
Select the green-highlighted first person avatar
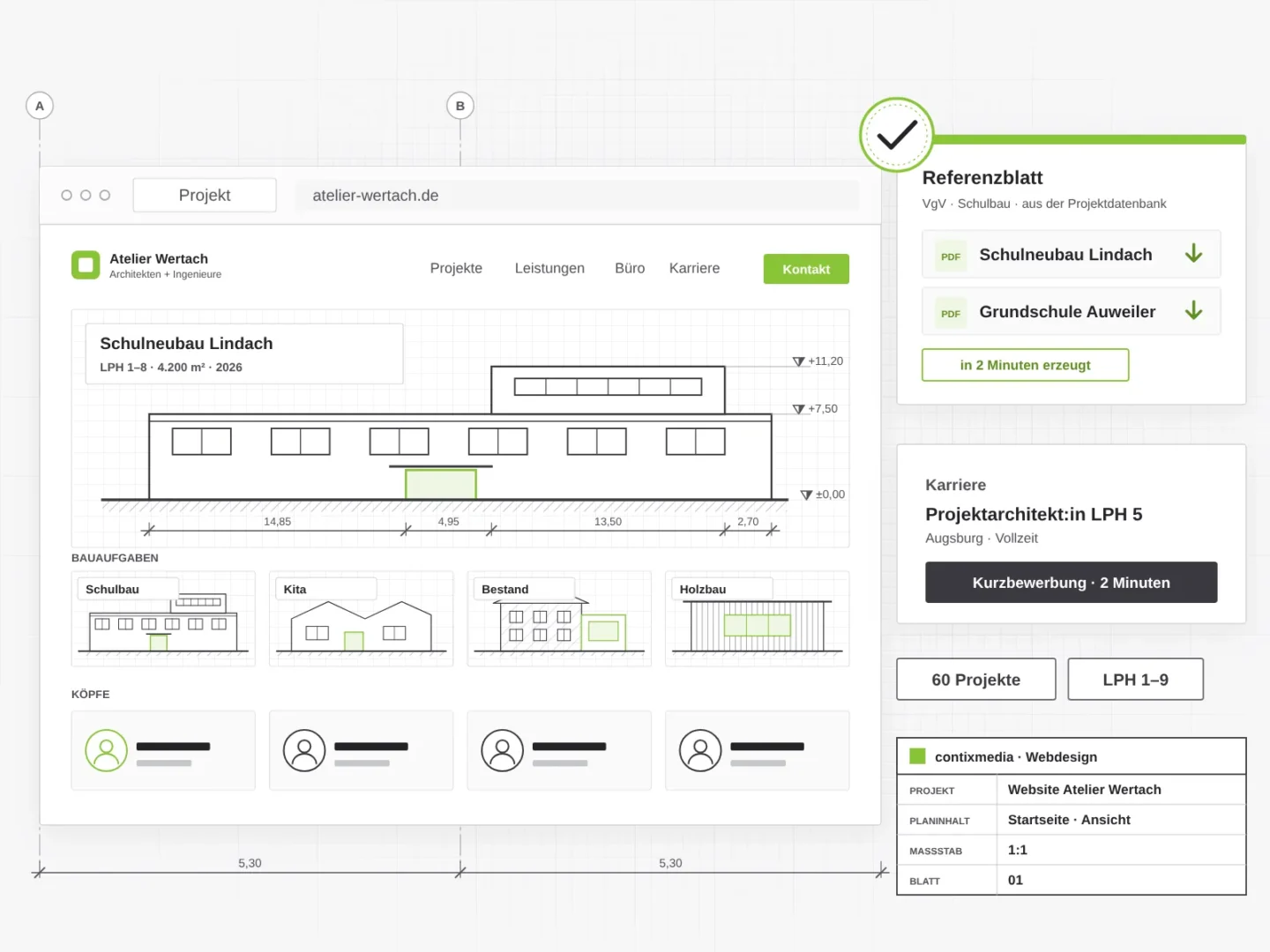(107, 750)
